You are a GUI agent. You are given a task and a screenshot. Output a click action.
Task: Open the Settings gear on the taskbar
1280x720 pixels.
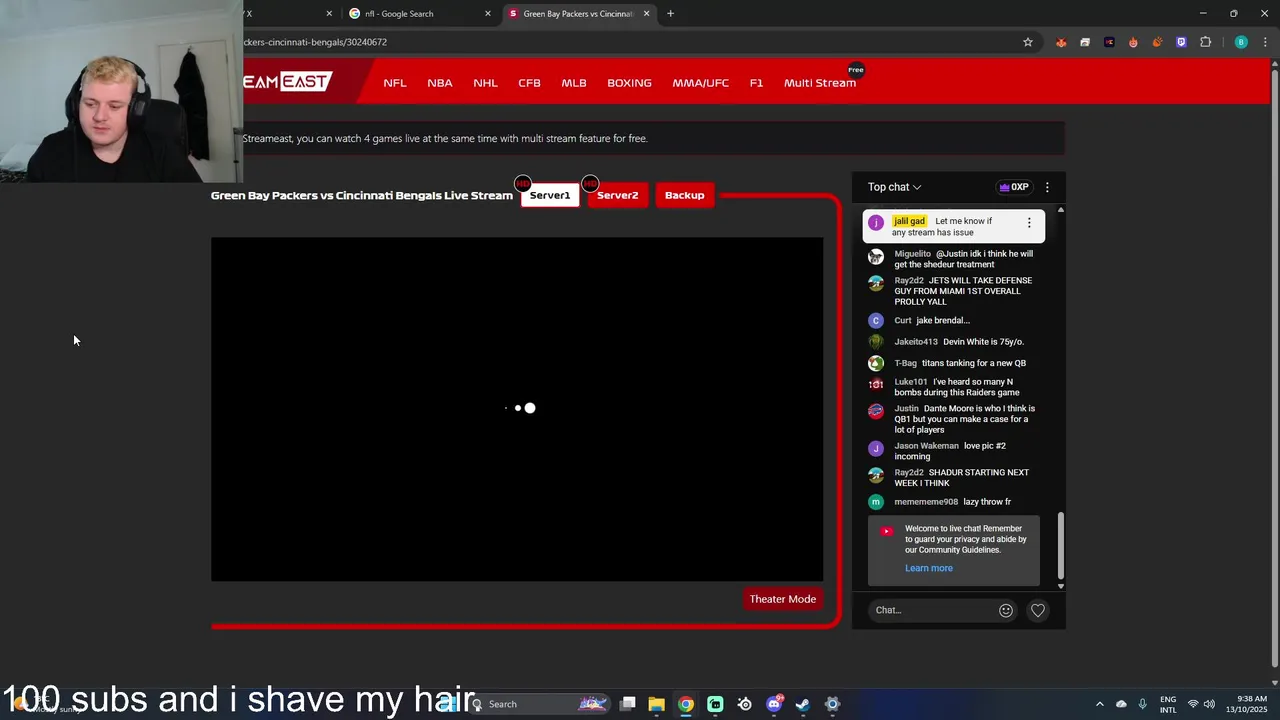(x=832, y=704)
